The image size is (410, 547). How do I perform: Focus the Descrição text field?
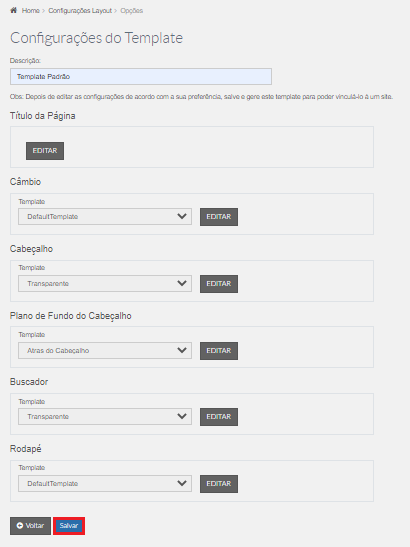point(141,76)
